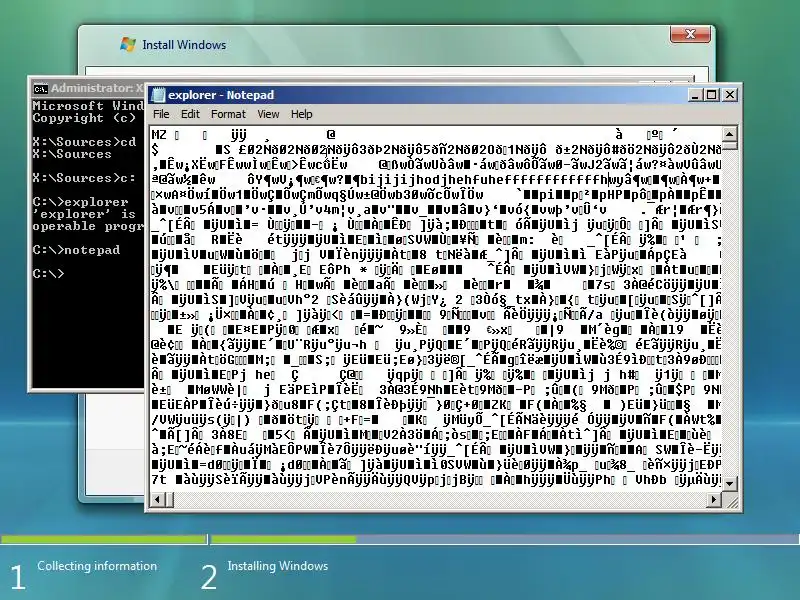This screenshot has height=600, width=800.
Task: Click the 'C:\>notepad' line in command prompt
Action: coord(76,250)
